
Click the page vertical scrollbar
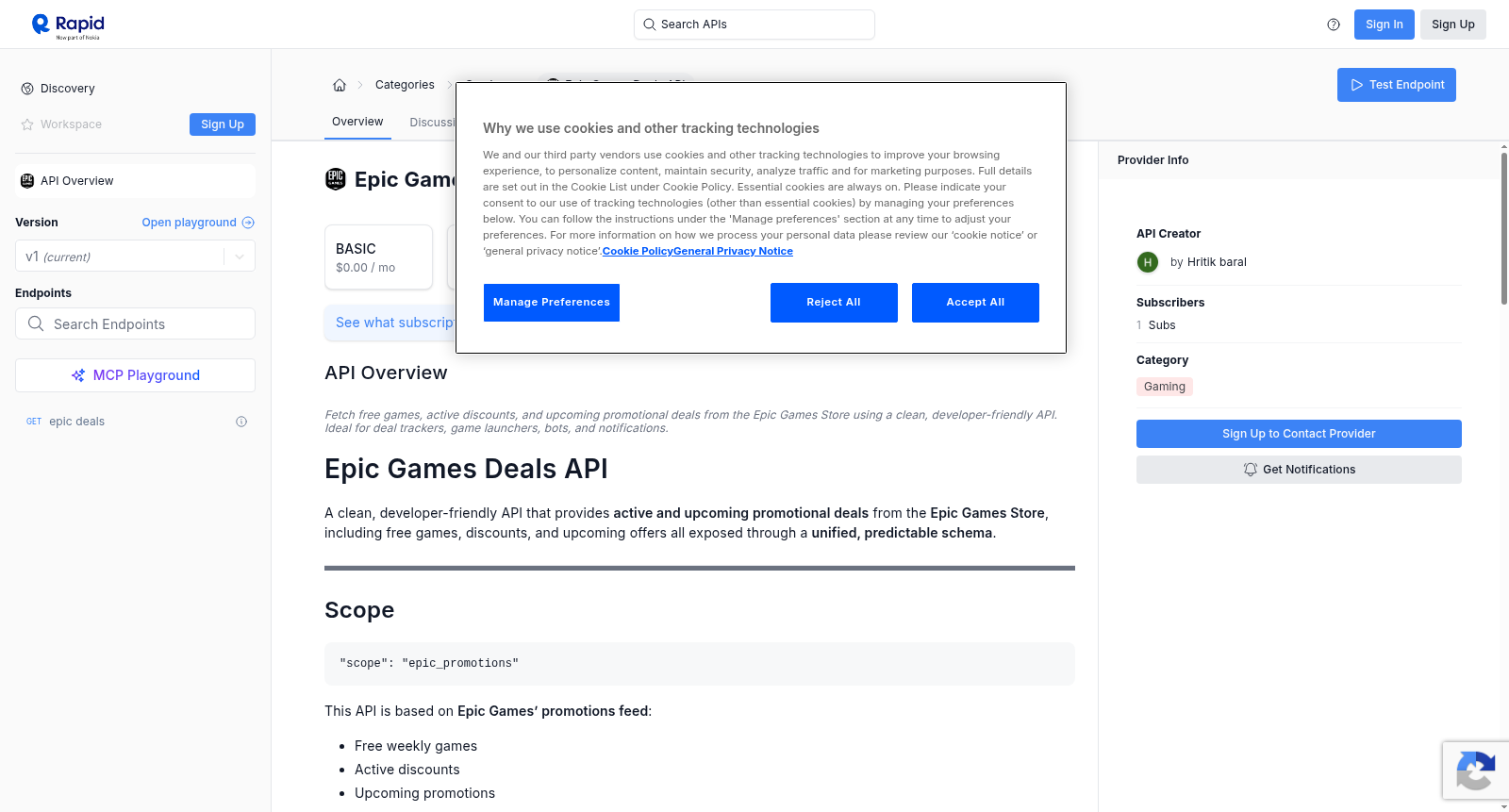pos(1503,226)
